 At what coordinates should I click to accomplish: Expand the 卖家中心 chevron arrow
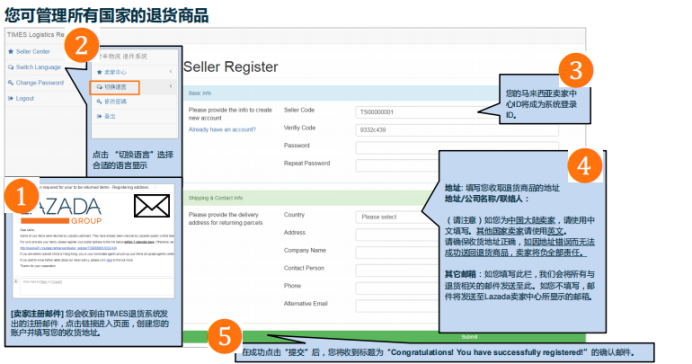point(171,71)
